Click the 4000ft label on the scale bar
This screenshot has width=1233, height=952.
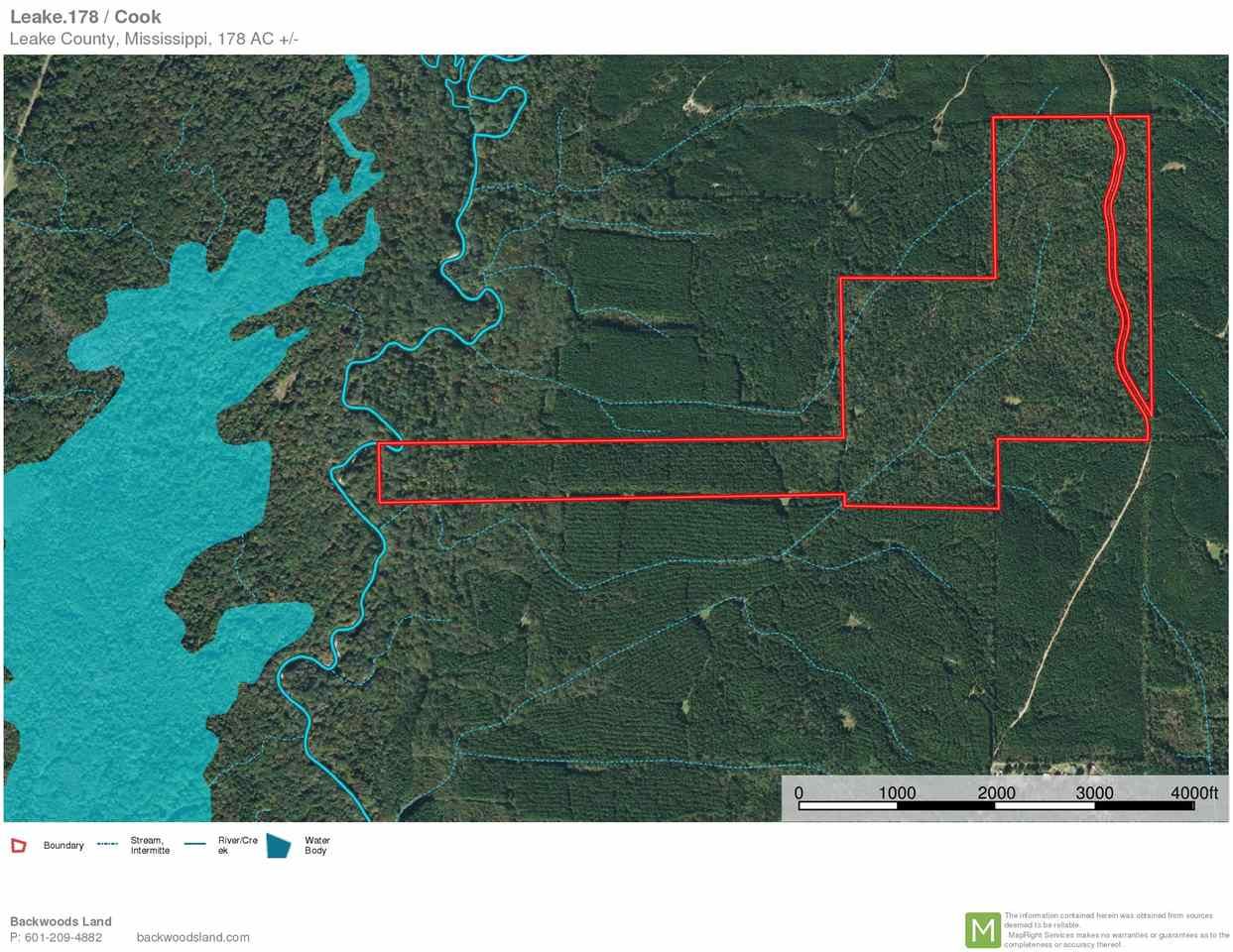(1193, 792)
